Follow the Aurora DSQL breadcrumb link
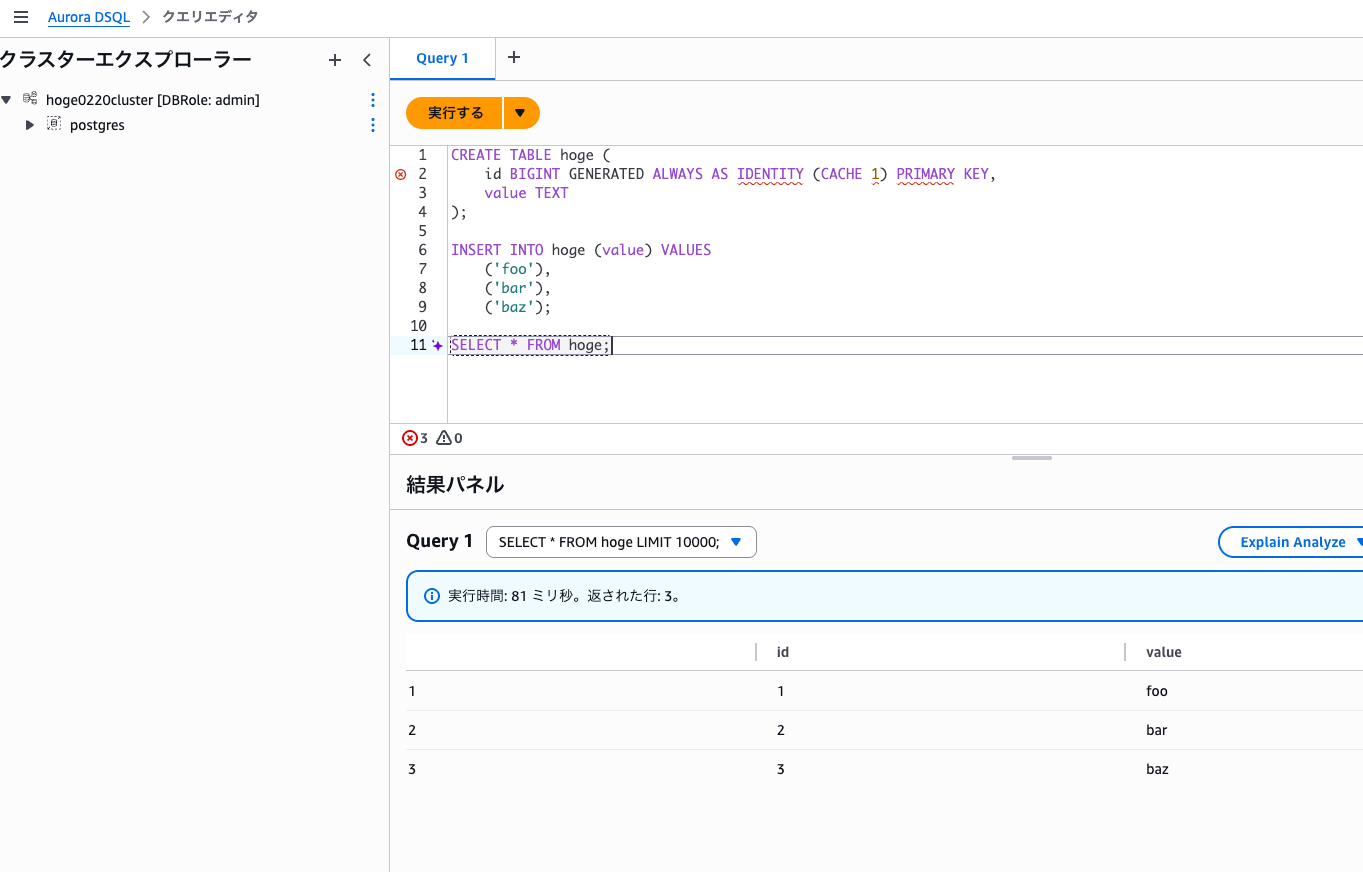Viewport: 1363px width, 872px height. pos(89,17)
